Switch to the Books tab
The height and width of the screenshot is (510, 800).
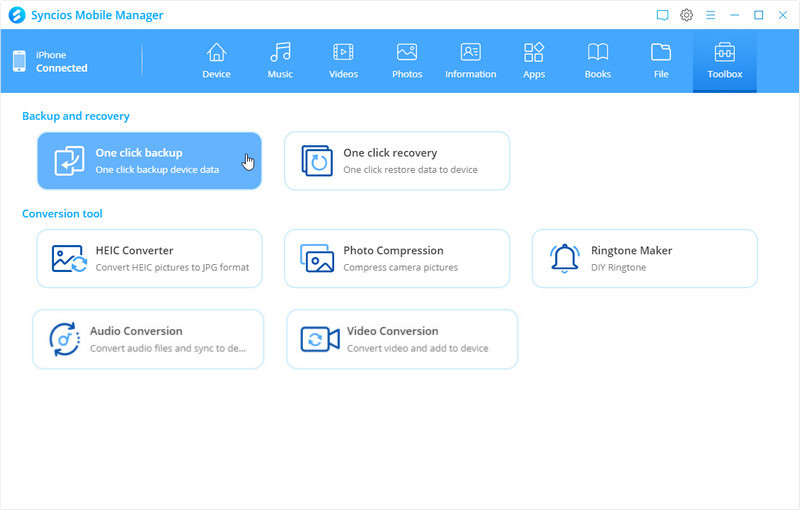(x=597, y=61)
